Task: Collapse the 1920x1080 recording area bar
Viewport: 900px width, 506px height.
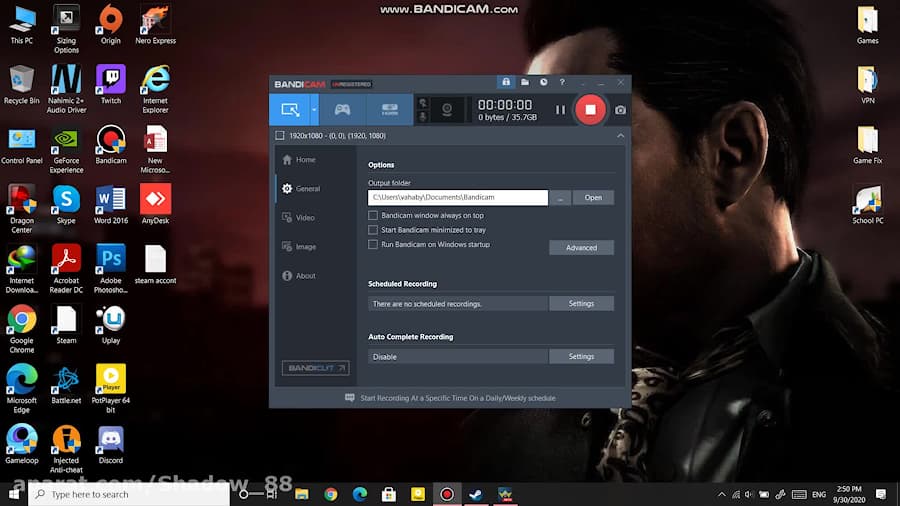Action: [620, 135]
